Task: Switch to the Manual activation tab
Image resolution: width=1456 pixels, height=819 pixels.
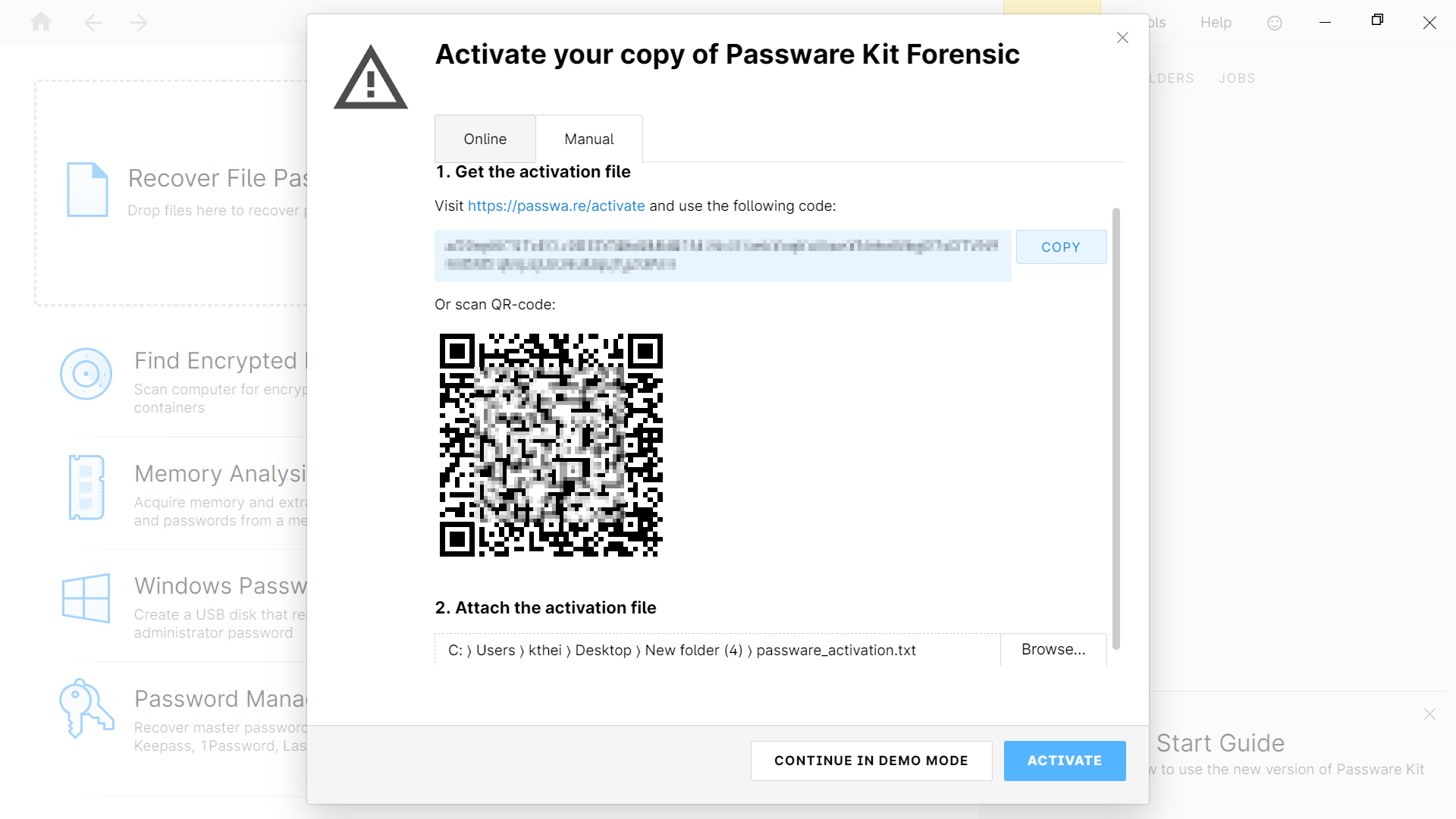Action: click(588, 139)
